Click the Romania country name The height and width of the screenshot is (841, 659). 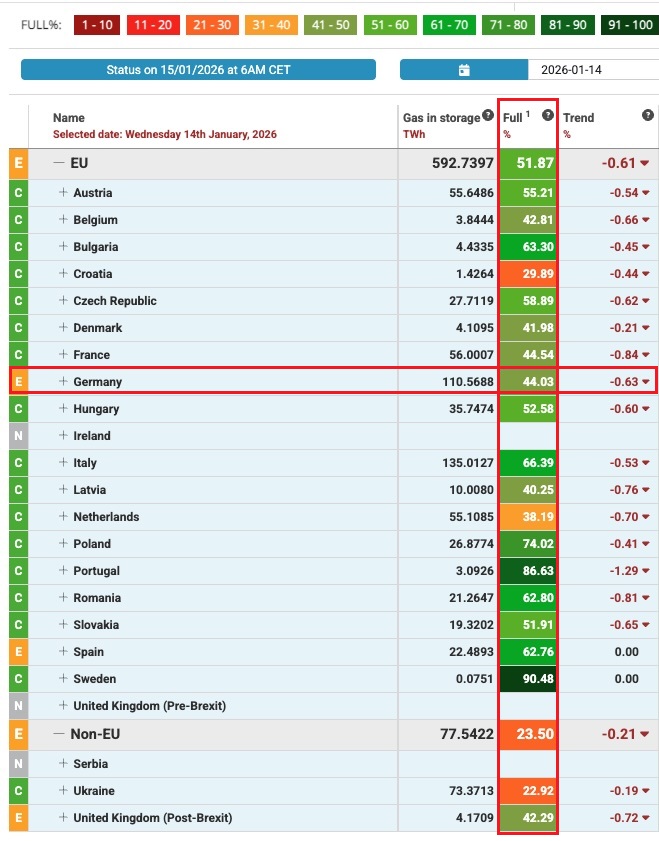coord(97,598)
